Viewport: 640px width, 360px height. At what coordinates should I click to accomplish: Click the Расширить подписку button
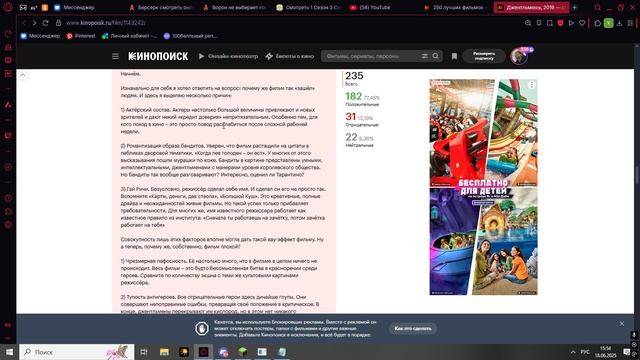484,56
